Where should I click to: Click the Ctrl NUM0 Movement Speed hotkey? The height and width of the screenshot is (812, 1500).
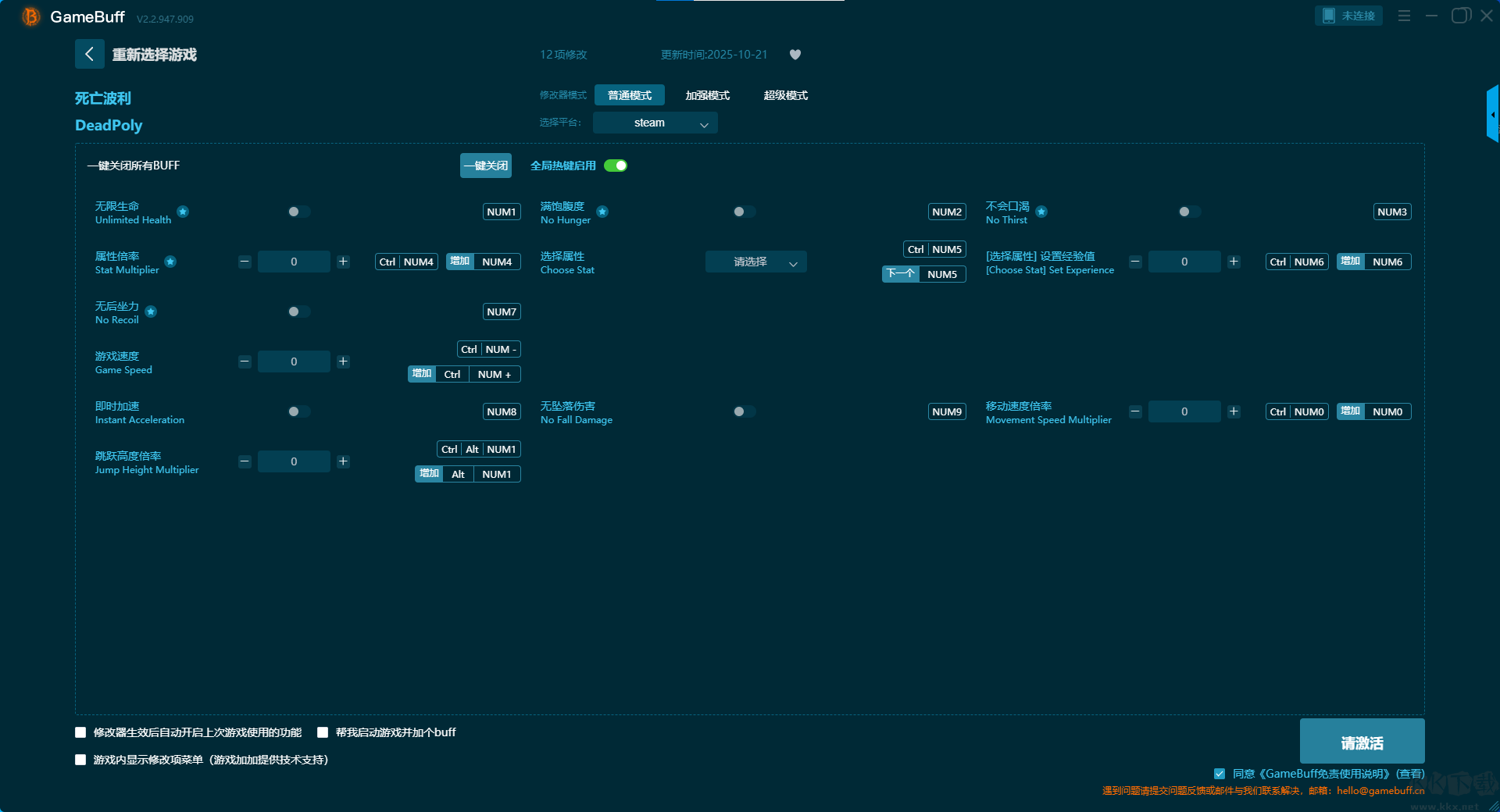(1297, 411)
